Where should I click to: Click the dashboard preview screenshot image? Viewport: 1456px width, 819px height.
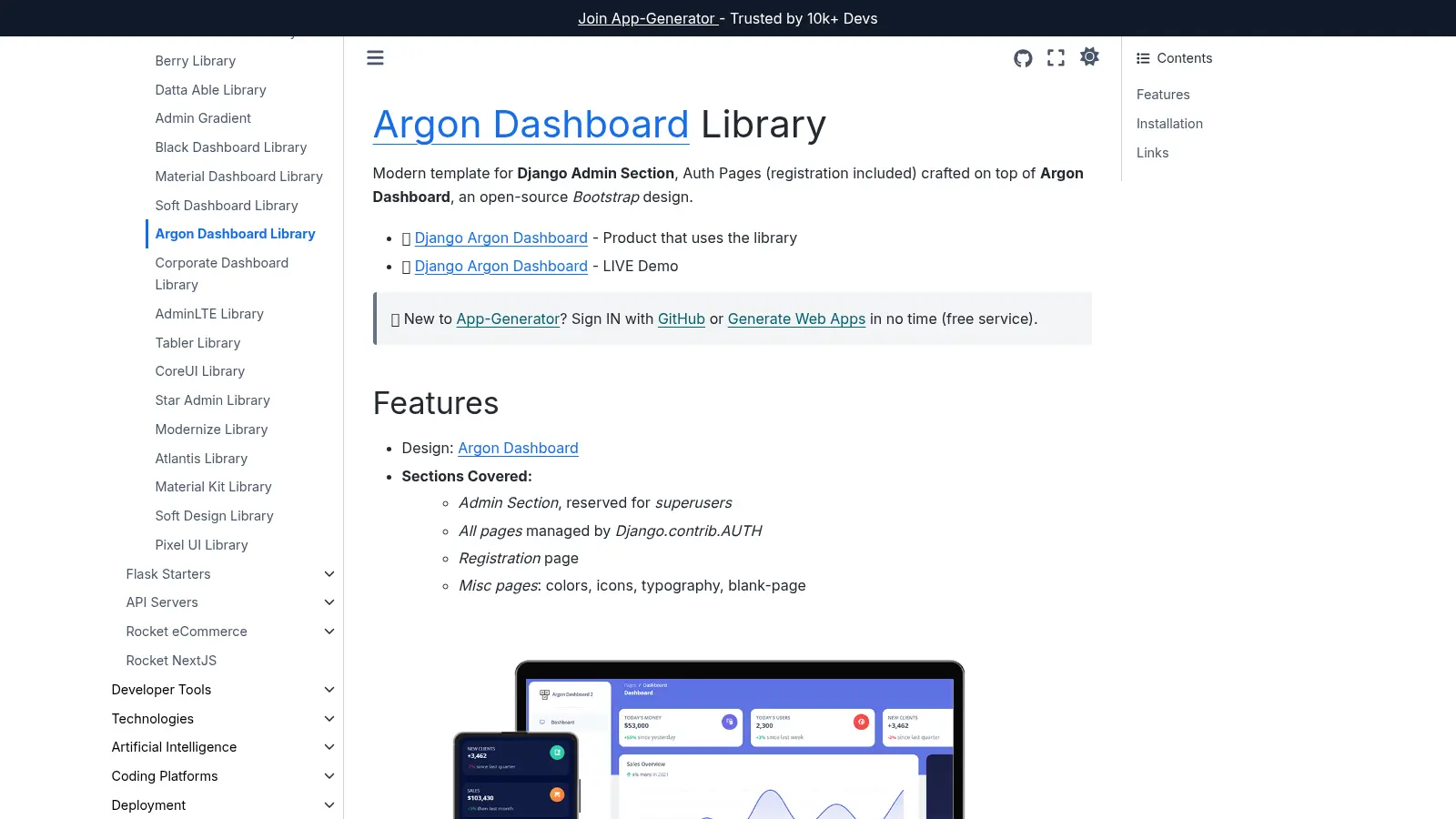click(x=709, y=739)
